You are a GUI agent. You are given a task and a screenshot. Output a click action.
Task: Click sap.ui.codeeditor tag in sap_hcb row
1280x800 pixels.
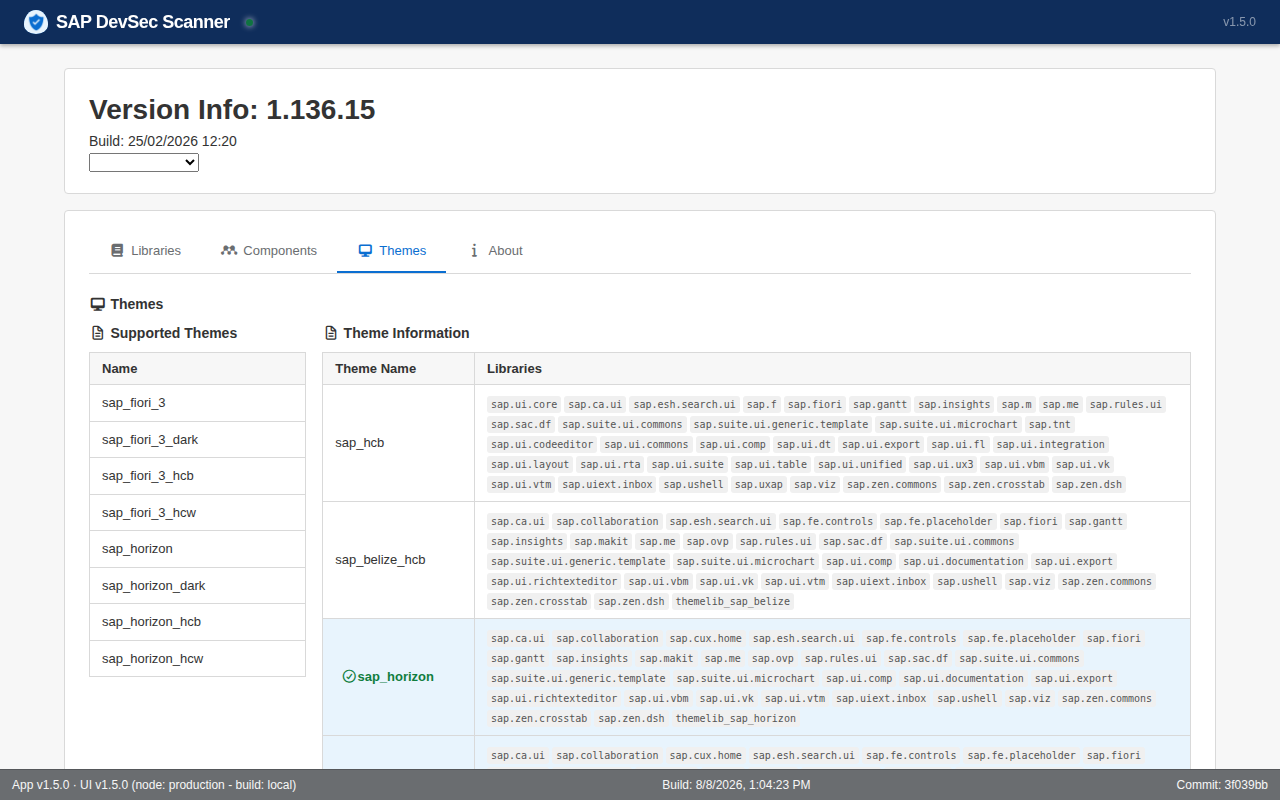click(x=542, y=445)
